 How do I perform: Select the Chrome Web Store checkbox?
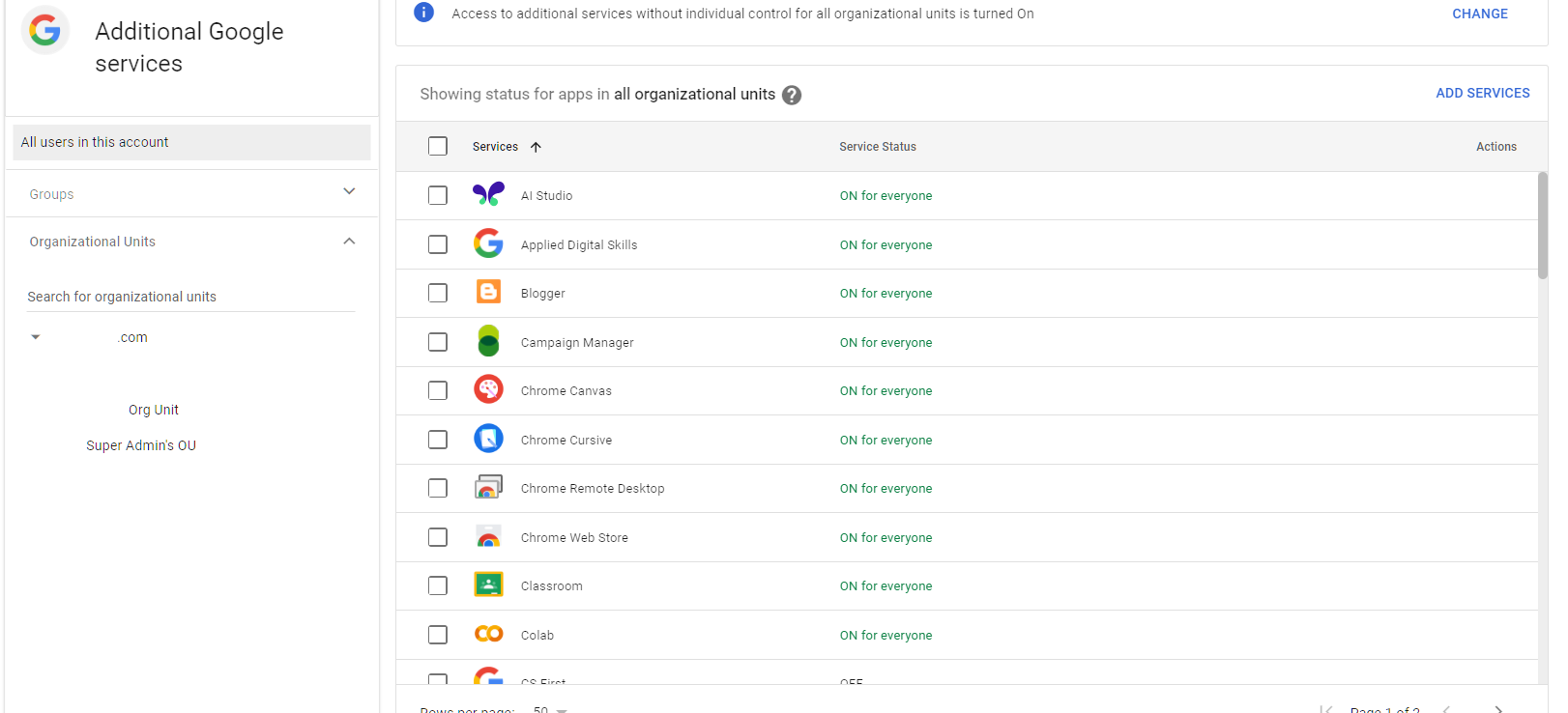[438, 537]
